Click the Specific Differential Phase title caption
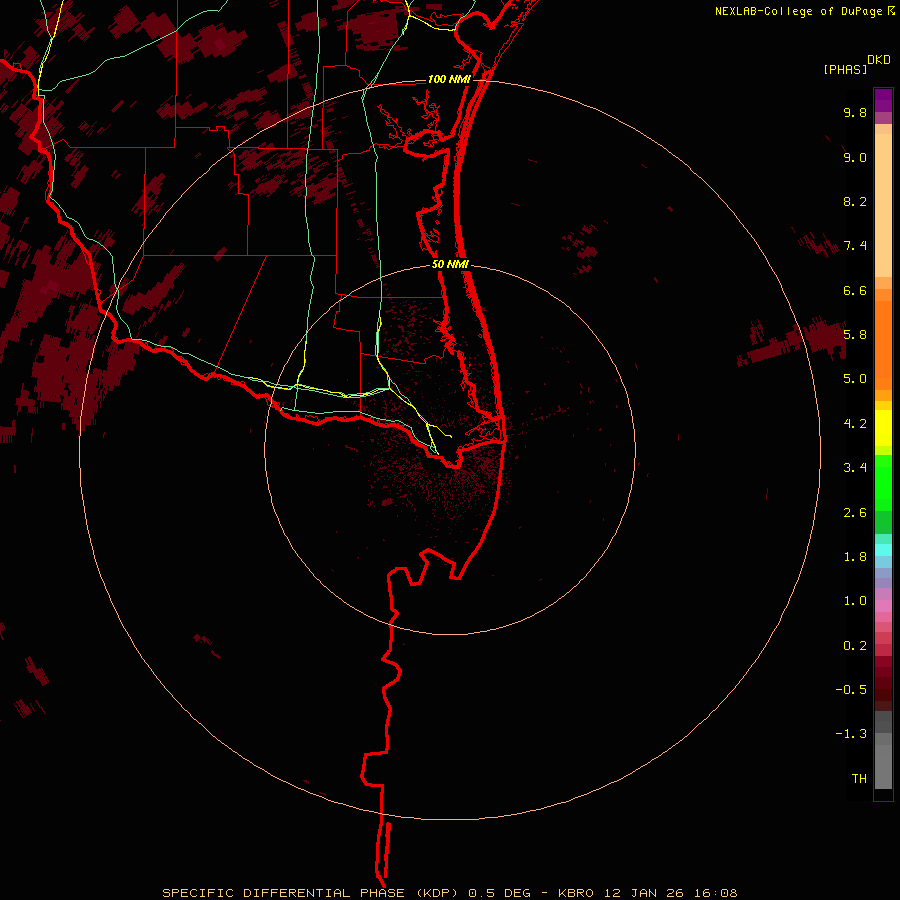The height and width of the screenshot is (900, 900). coord(449,893)
